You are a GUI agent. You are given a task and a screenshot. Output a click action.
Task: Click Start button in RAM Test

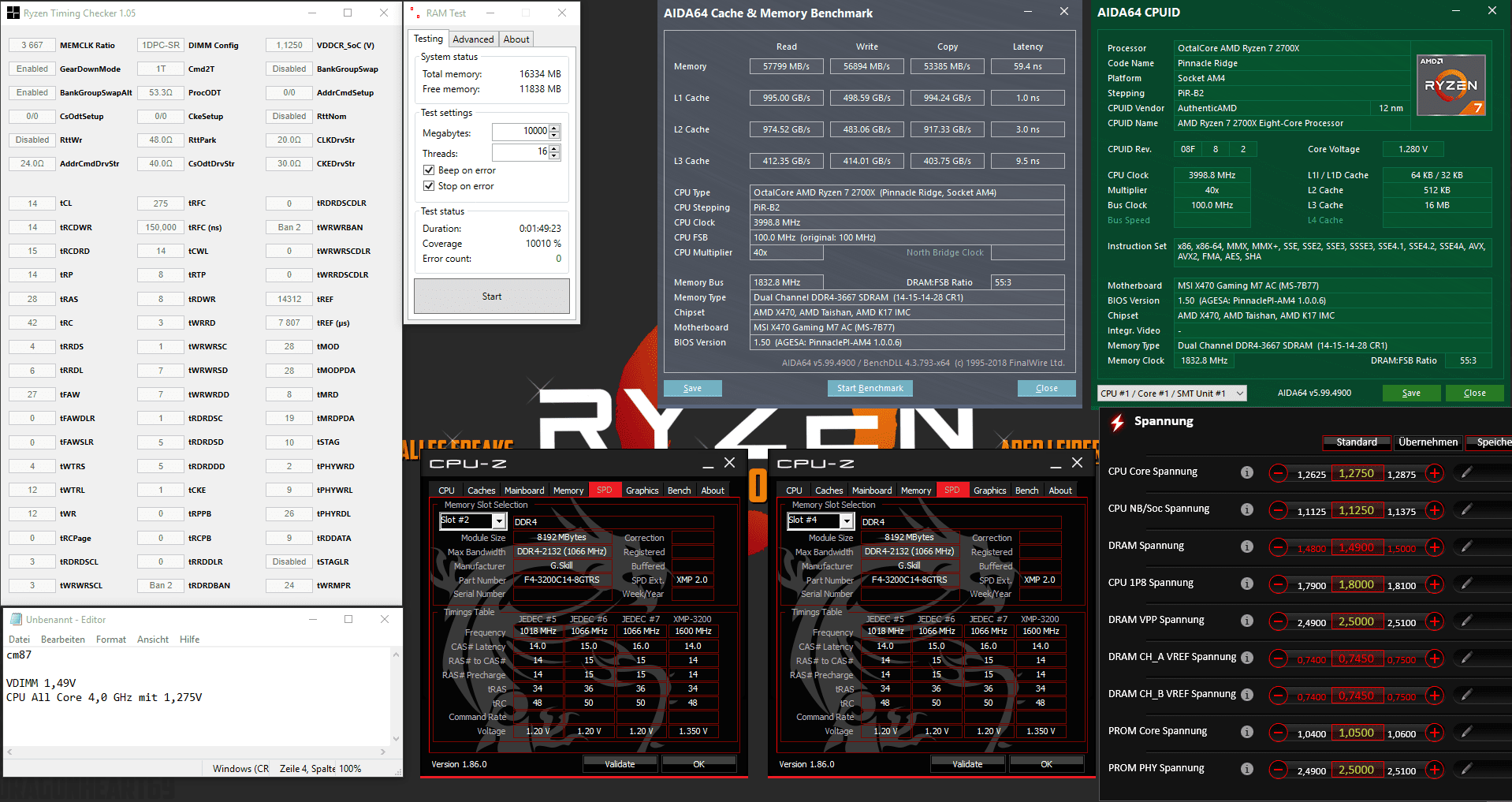(x=492, y=297)
